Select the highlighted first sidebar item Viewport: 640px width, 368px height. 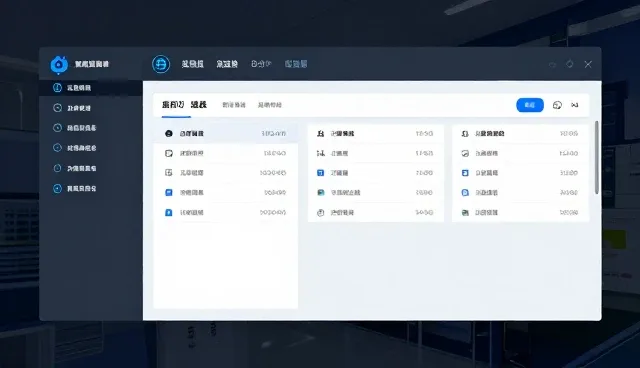point(91,88)
